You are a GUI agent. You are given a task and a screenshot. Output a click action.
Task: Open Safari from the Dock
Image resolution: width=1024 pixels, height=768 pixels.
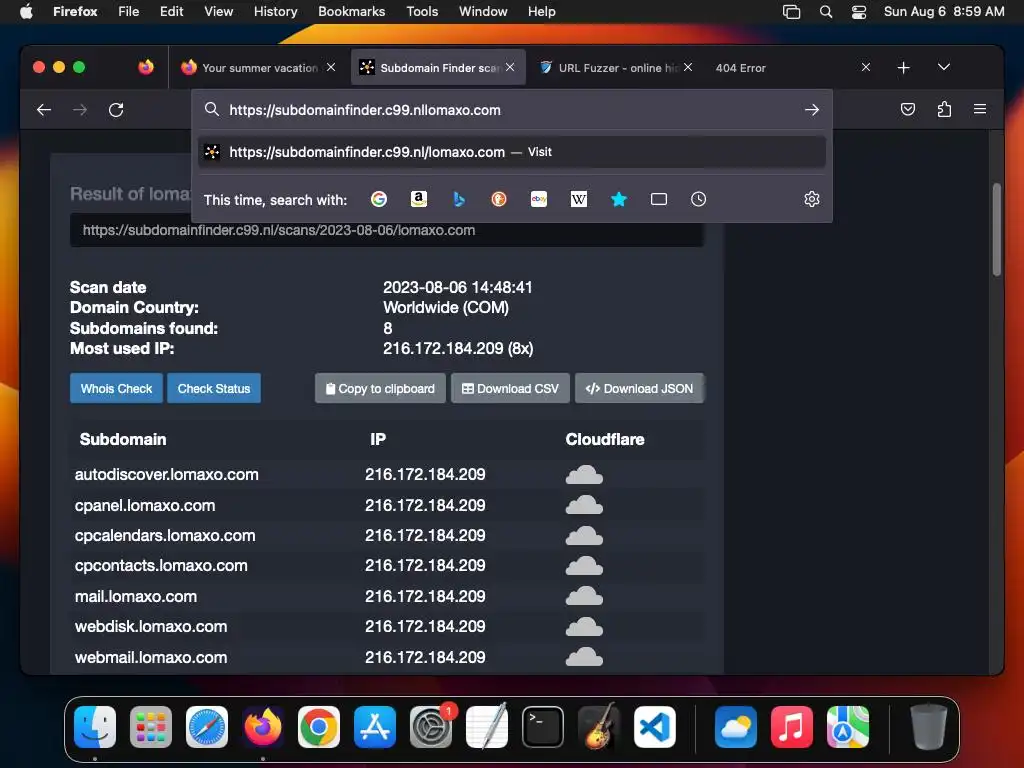pos(207,727)
